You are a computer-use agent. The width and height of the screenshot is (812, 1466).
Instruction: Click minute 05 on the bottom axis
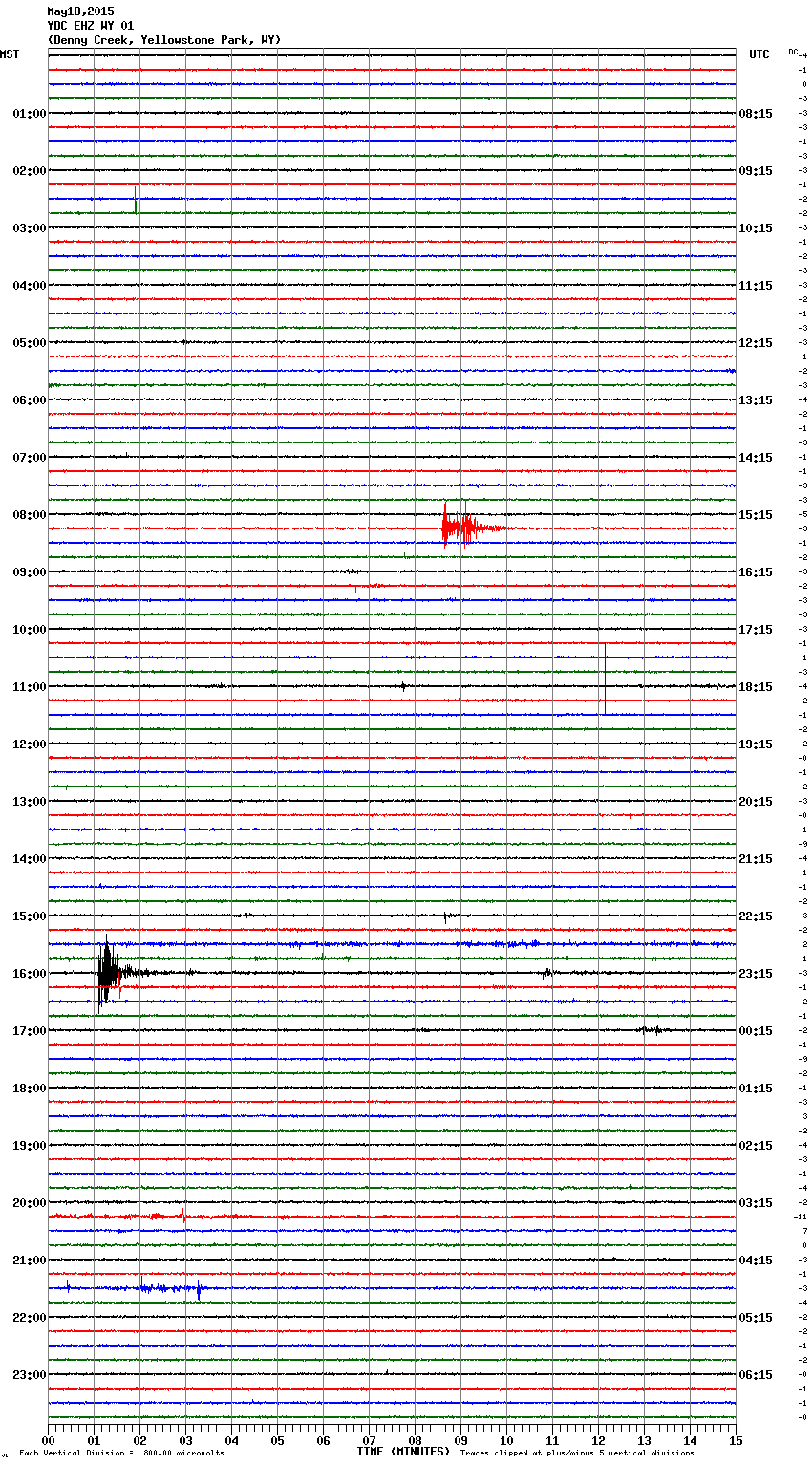(277, 1440)
